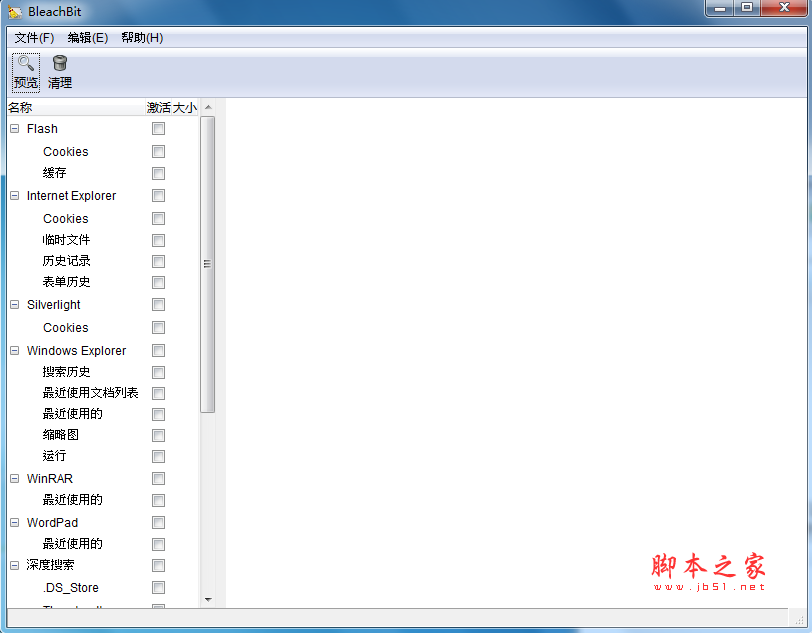Click the 名称 column header

(x=76, y=108)
